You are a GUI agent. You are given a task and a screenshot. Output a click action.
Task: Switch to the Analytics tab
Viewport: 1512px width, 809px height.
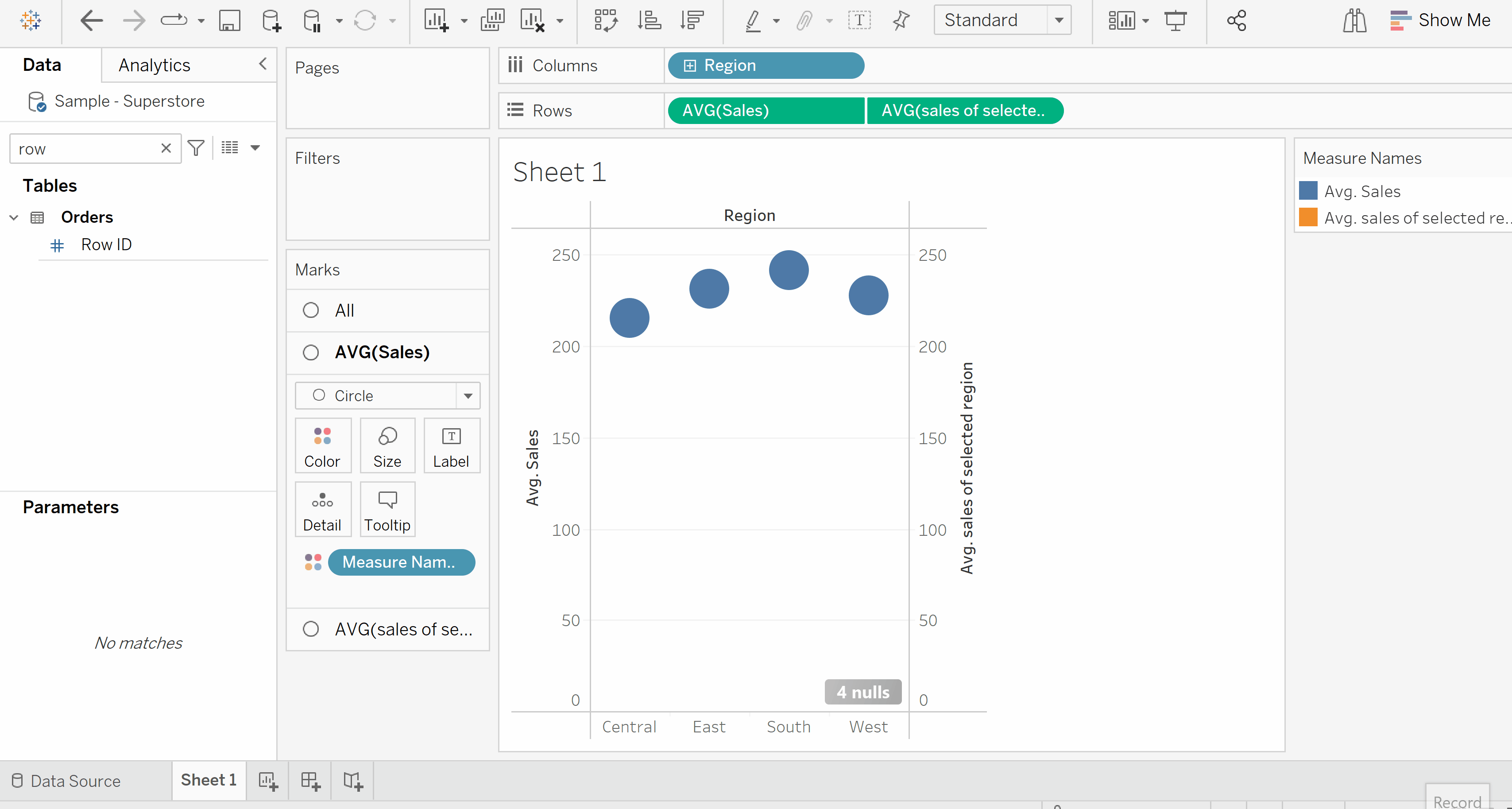click(155, 65)
